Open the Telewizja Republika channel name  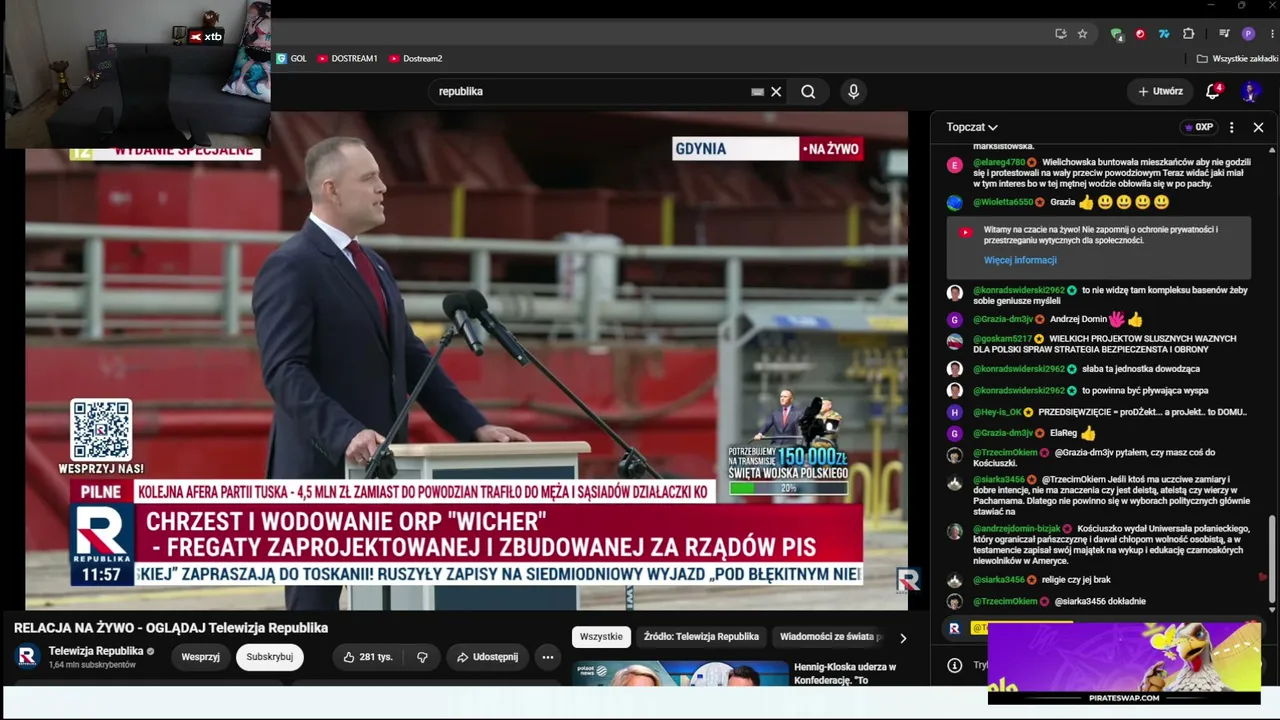coord(96,651)
